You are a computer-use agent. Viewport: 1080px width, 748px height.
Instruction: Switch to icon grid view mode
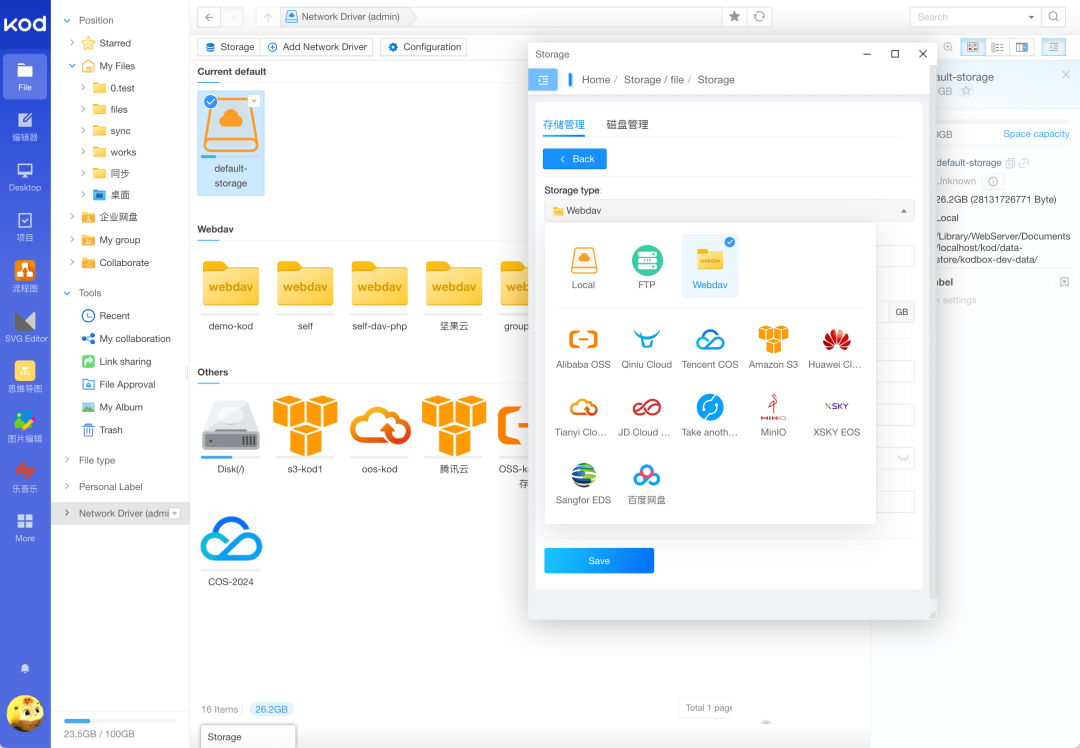coord(971,47)
